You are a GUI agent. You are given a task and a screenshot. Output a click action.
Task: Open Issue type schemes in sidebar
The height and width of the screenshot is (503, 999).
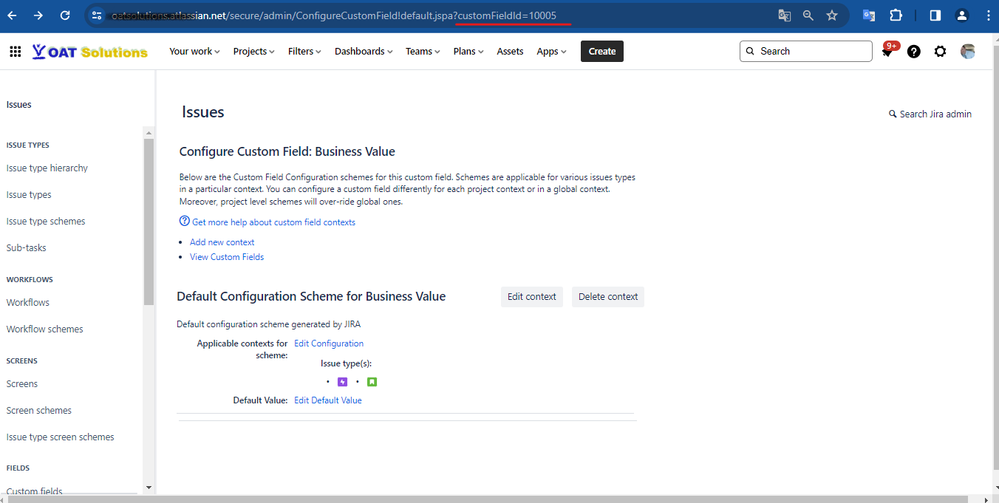coord(46,222)
